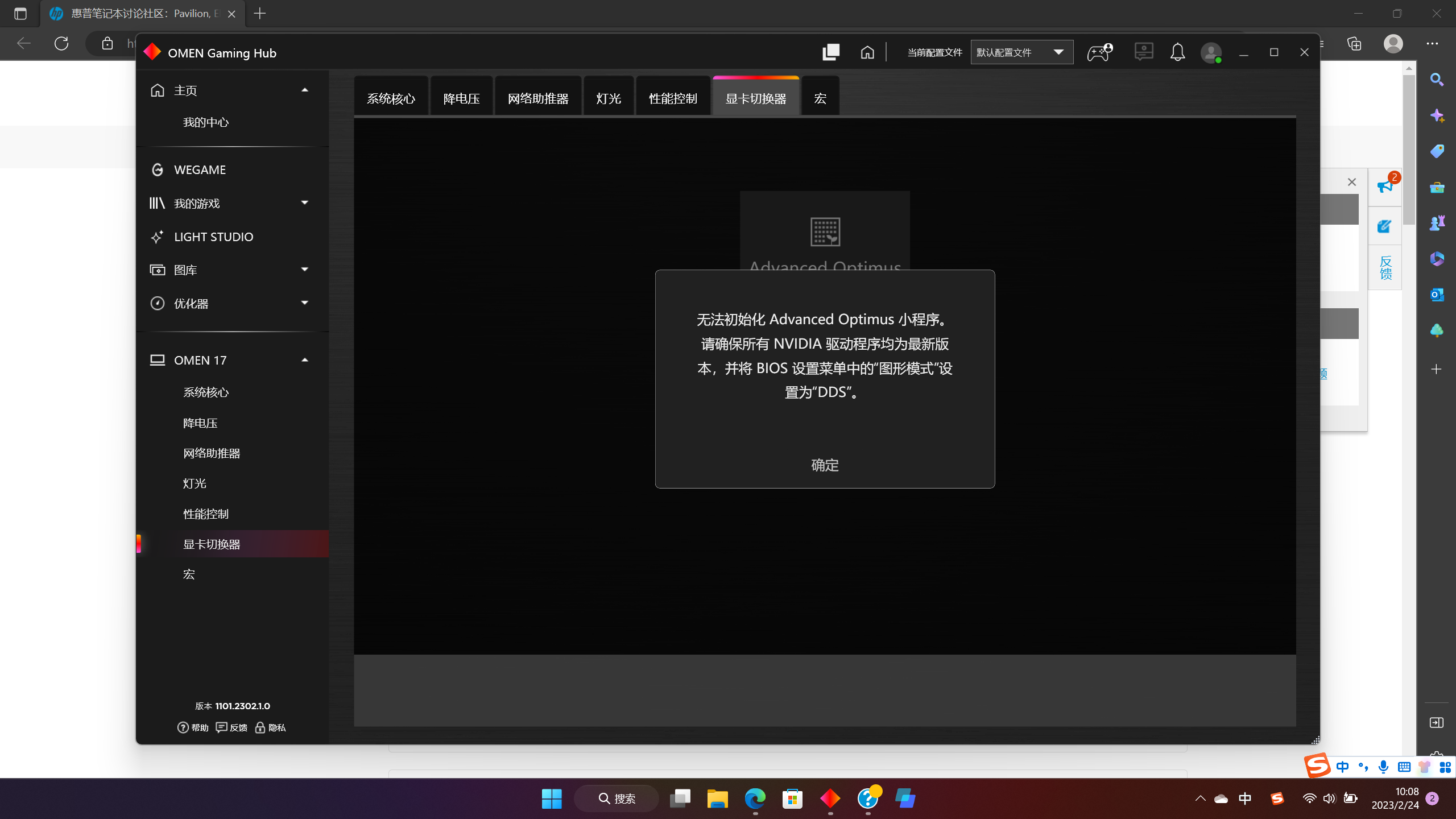Select the WEGAME sidebar icon
Screen dimensions: 1456x819
[x=158, y=169]
